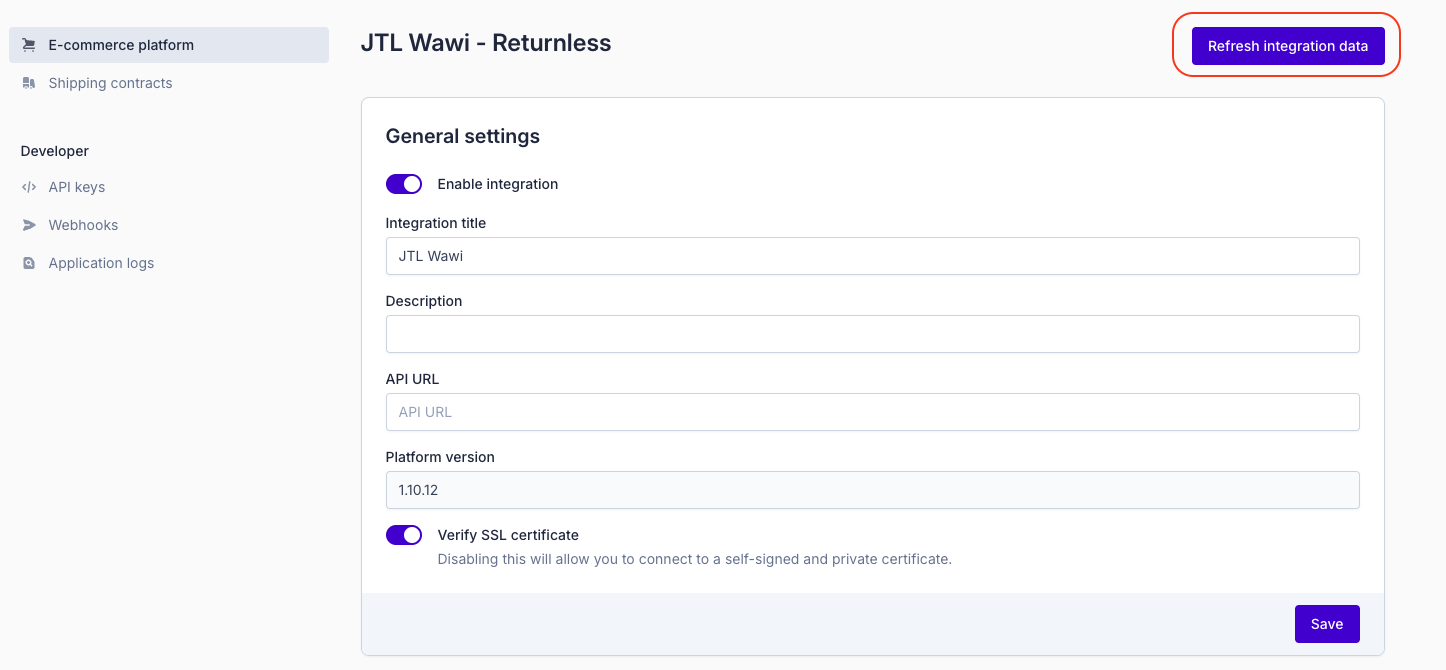Click the API keys code brackets icon
Viewport: 1446px width, 670px height.
coord(29,187)
